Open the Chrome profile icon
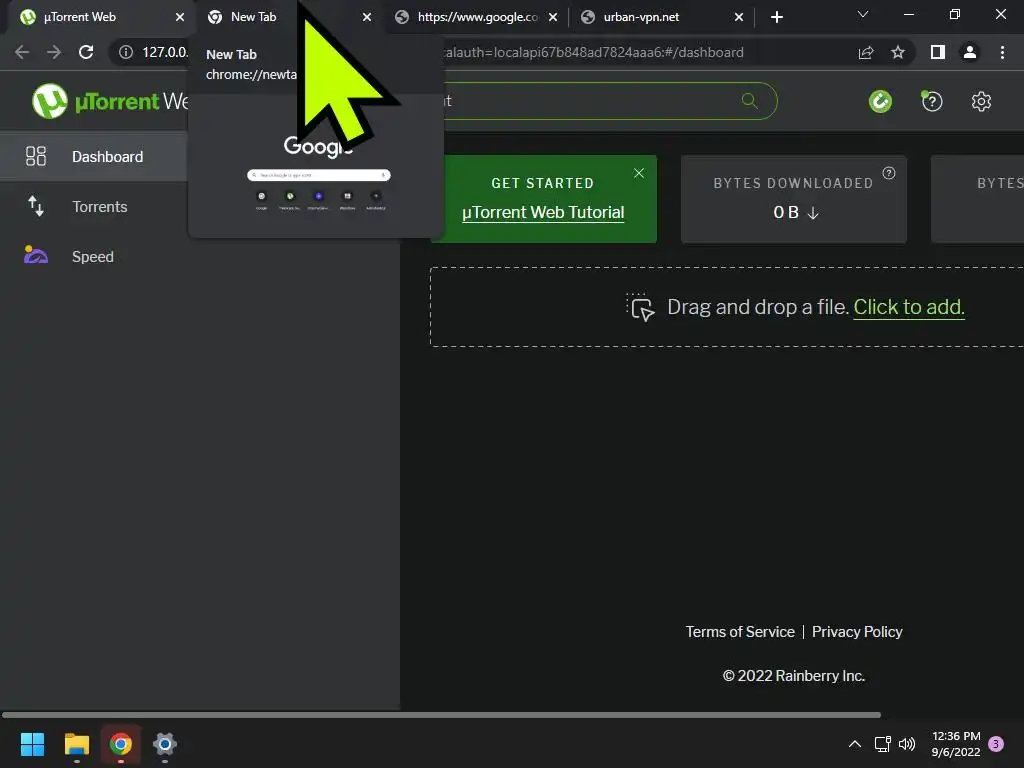 (970, 52)
